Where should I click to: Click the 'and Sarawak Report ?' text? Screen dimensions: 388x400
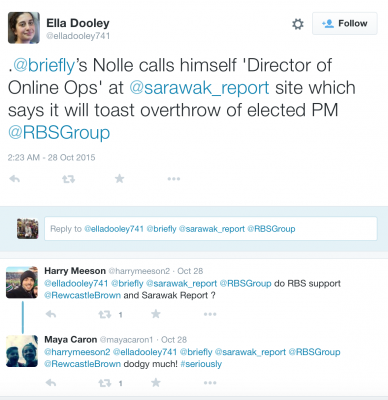point(169,295)
